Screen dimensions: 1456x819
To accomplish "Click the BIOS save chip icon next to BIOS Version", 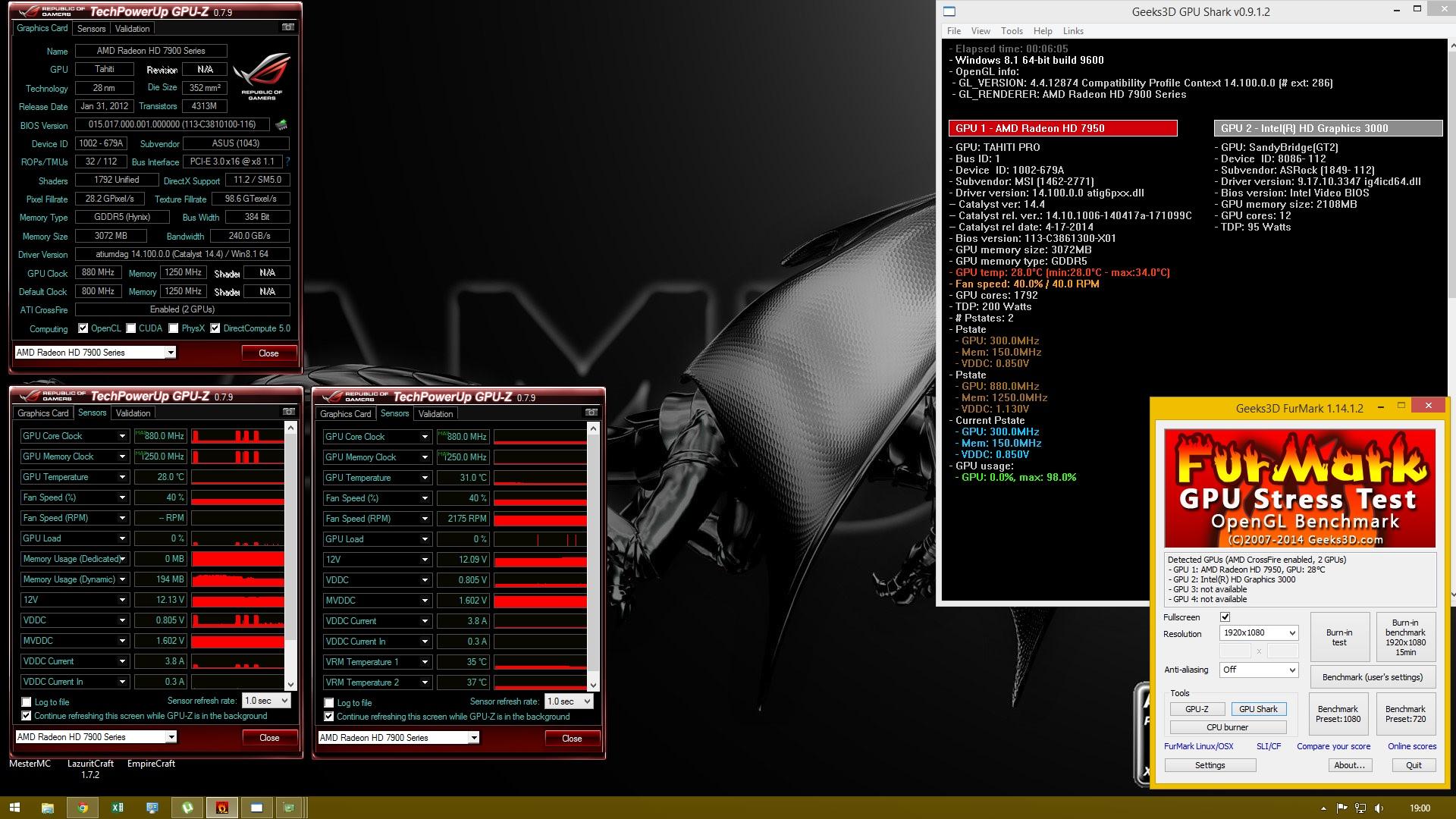I will coord(281,124).
